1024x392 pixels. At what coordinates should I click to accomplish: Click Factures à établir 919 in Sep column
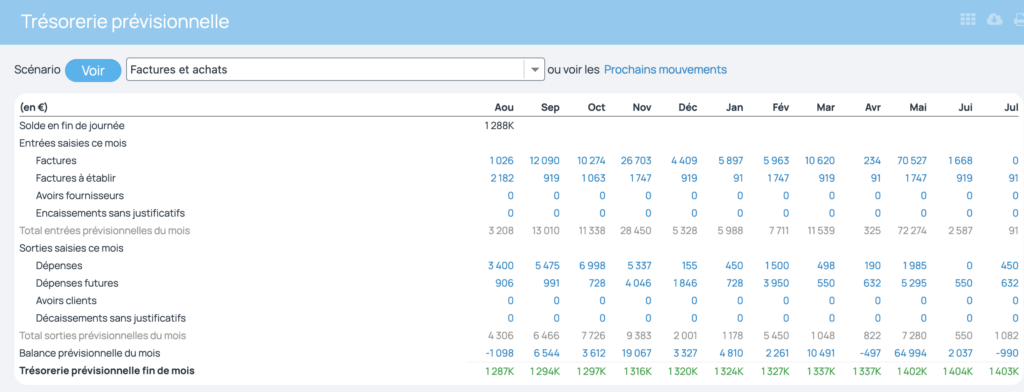[551, 178]
